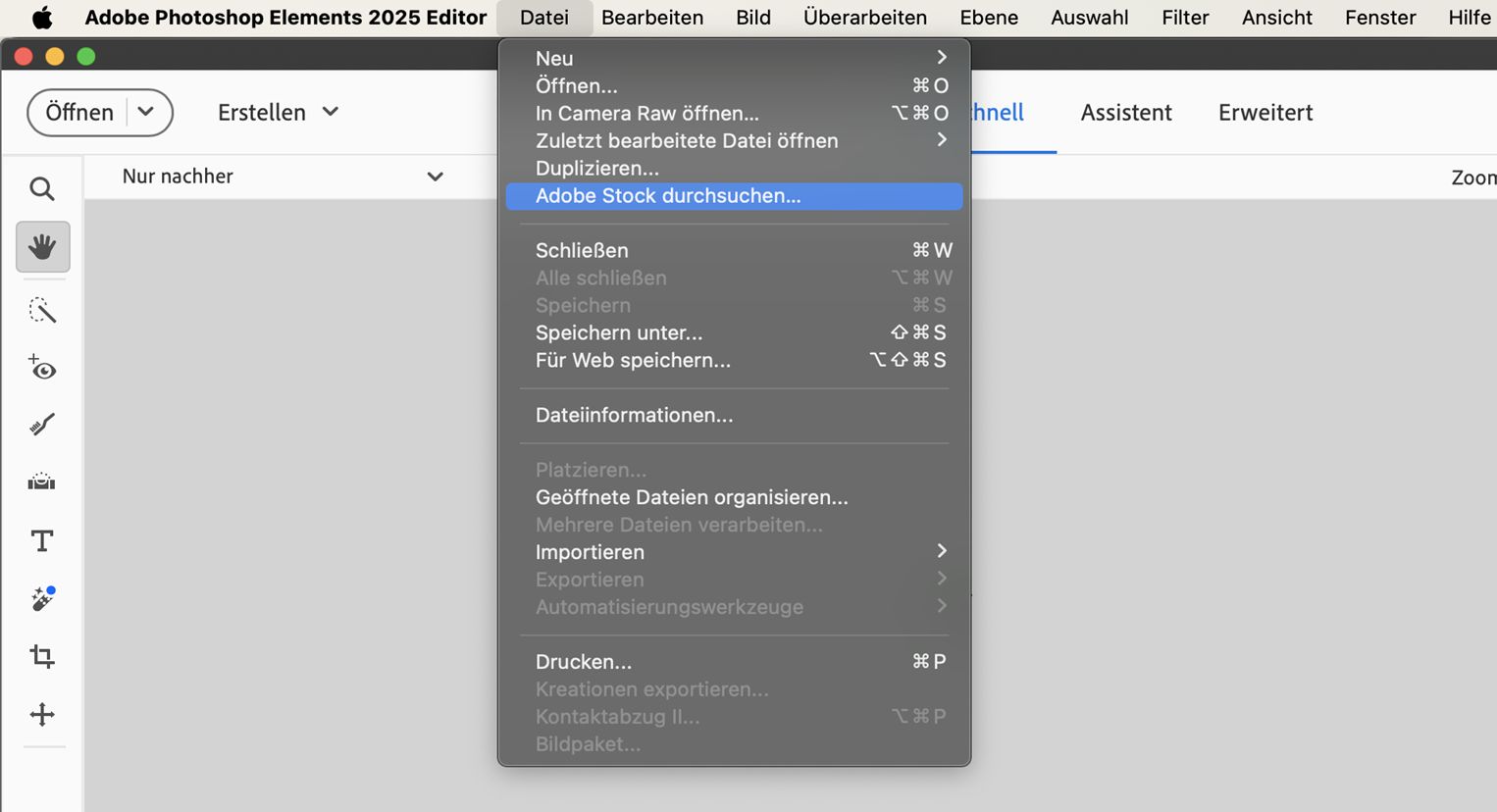The width and height of the screenshot is (1497, 812).
Task: Select the Crop tool
Action: tap(42, 656)
